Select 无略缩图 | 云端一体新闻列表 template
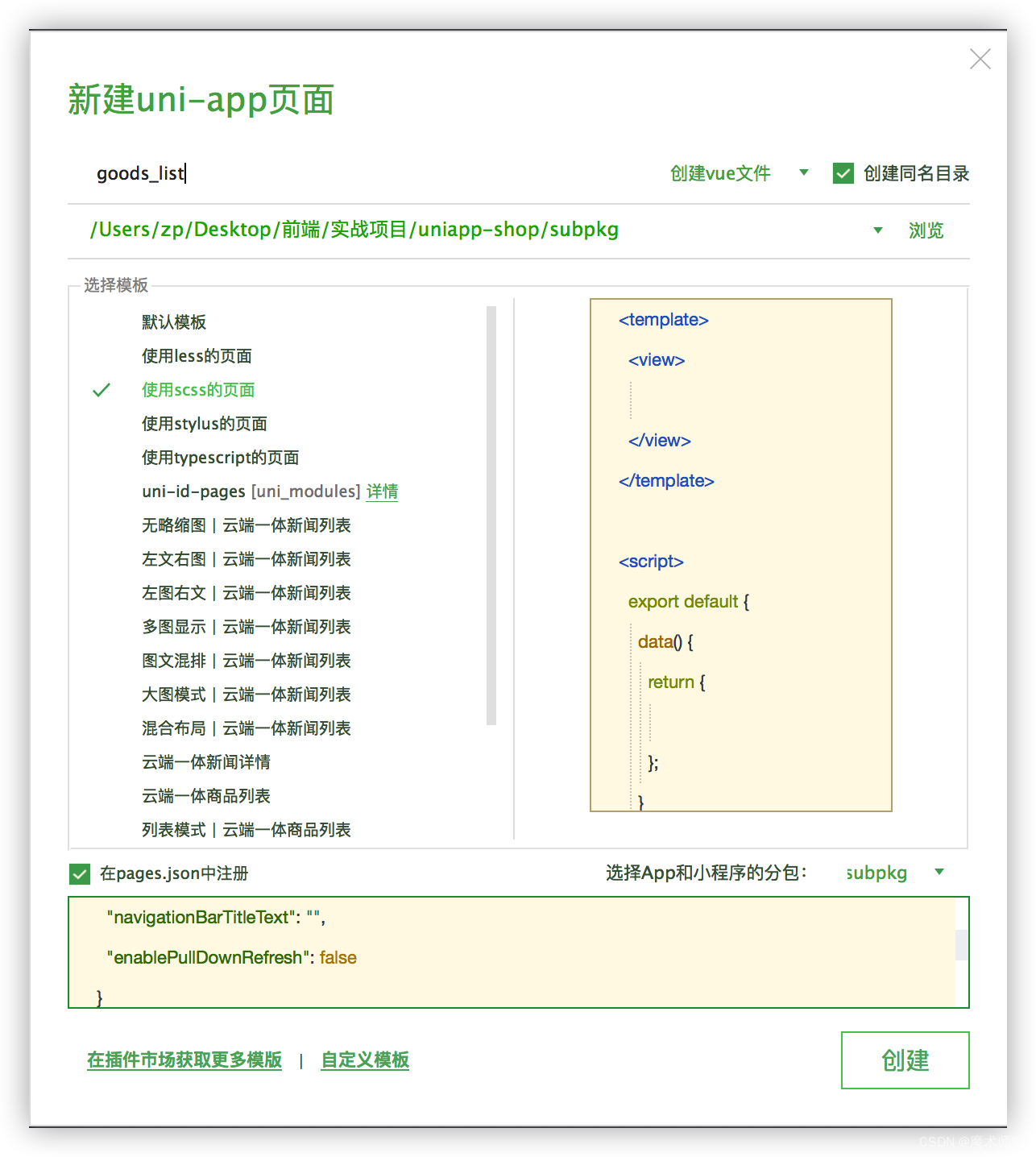Screen dimensions: 1036x1157 point(247,525)
